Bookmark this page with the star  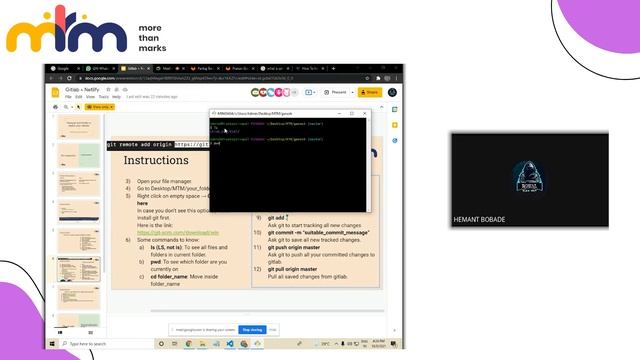point(367,78)
